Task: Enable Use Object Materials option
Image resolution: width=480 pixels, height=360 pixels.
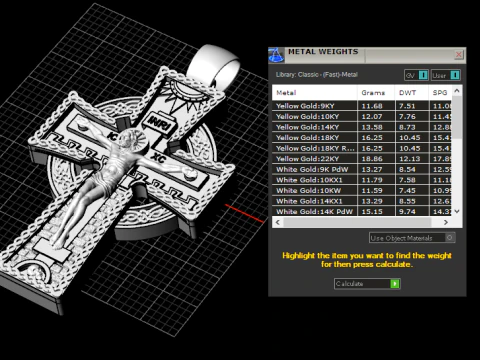Action: pos(412,238)
